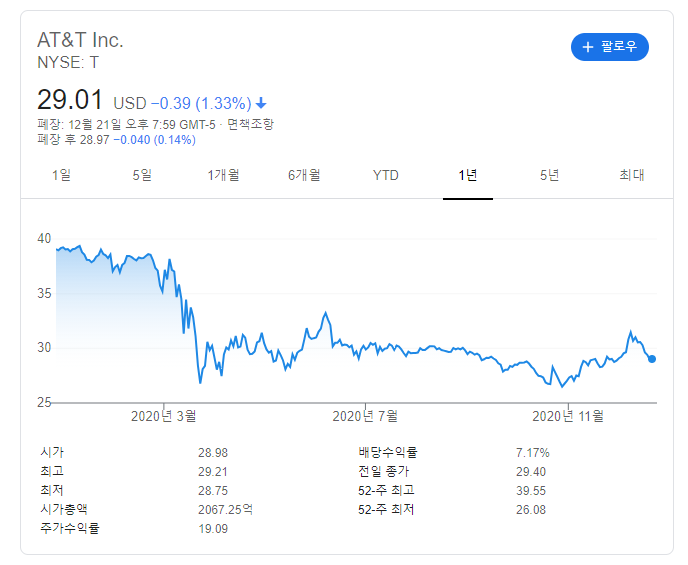This screenshot has width=688, height=565.
Task: Click the −0.39 (1.33%) change text
Action: pyautogui.click(x=201, y=104)
